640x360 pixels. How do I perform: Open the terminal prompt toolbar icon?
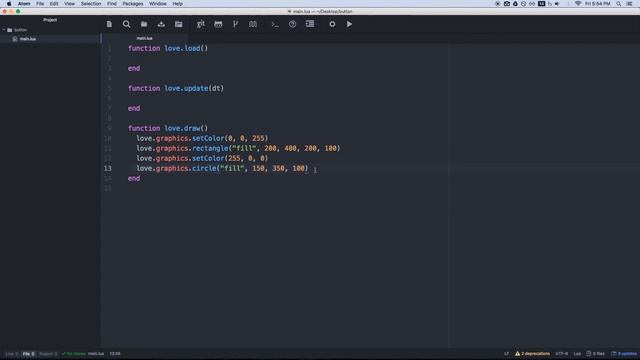pyautogui.click(x=275, y=24)
